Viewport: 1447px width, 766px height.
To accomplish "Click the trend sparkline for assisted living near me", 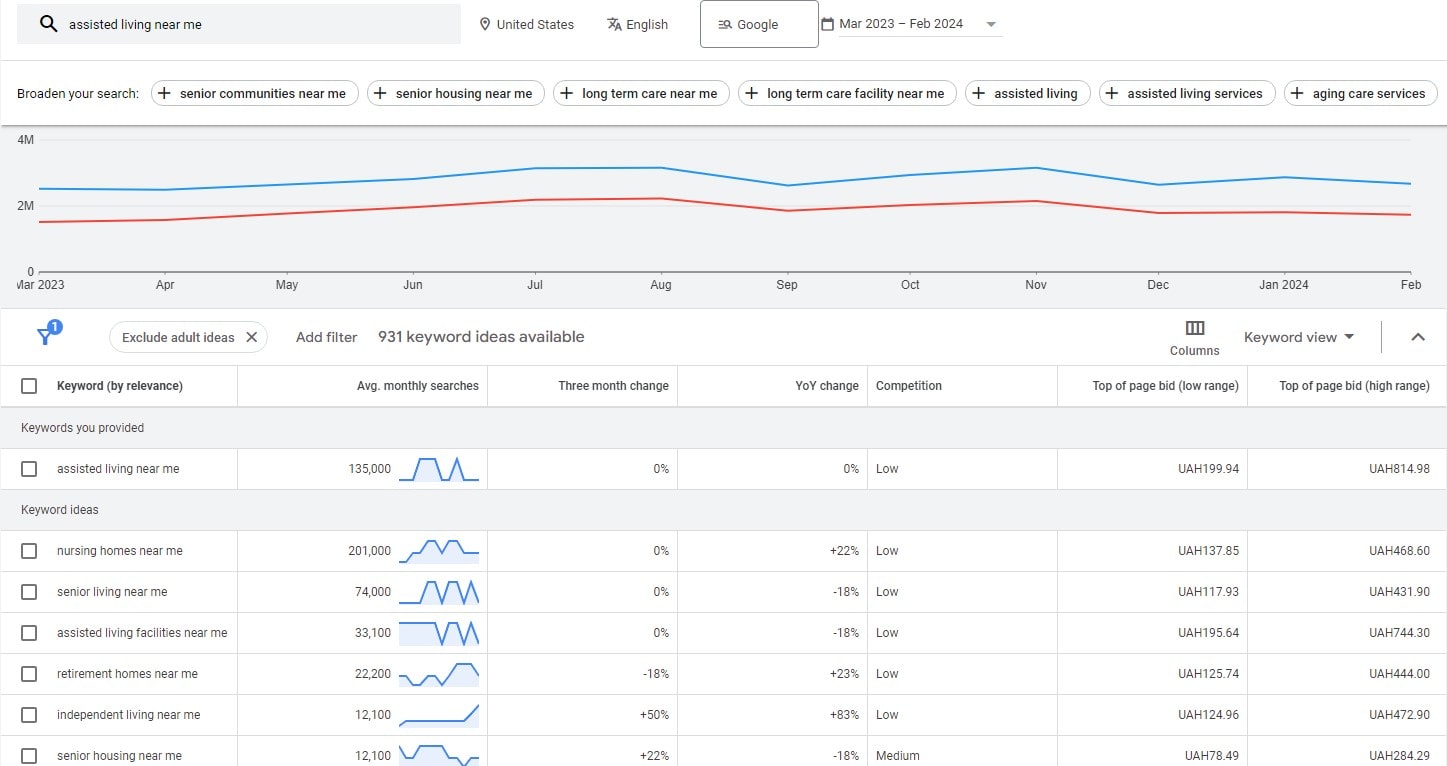I will click(439, 469).
